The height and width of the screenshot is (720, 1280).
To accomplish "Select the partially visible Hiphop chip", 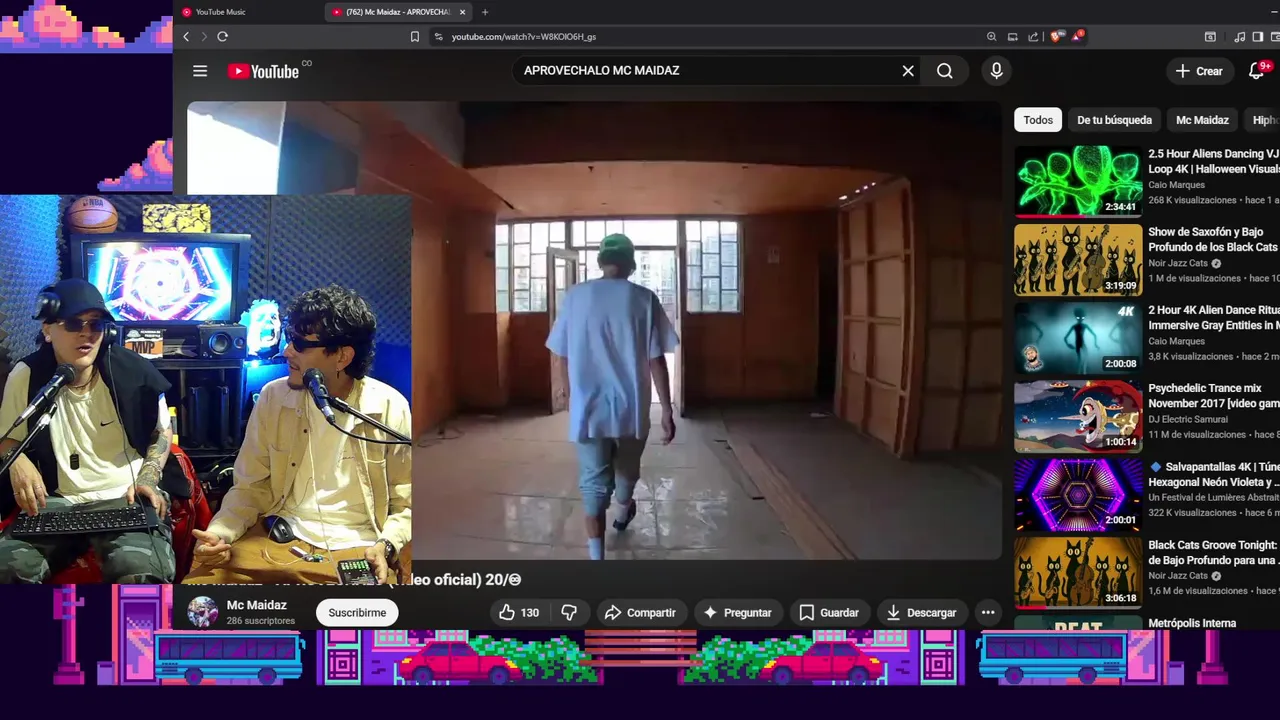I will (1264, 120).
